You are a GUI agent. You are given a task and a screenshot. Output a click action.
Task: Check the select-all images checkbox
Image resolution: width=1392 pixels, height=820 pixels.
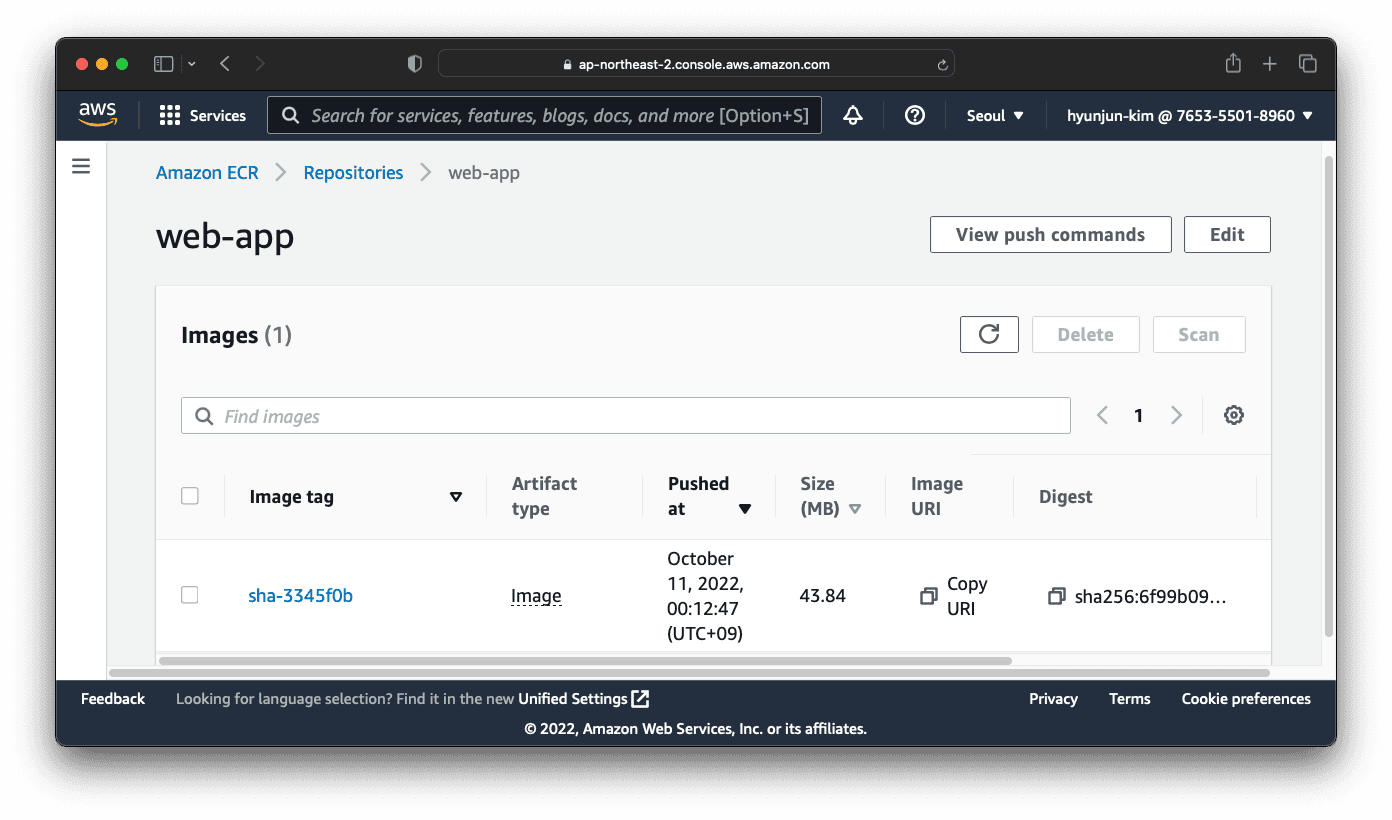click(189, 495)
